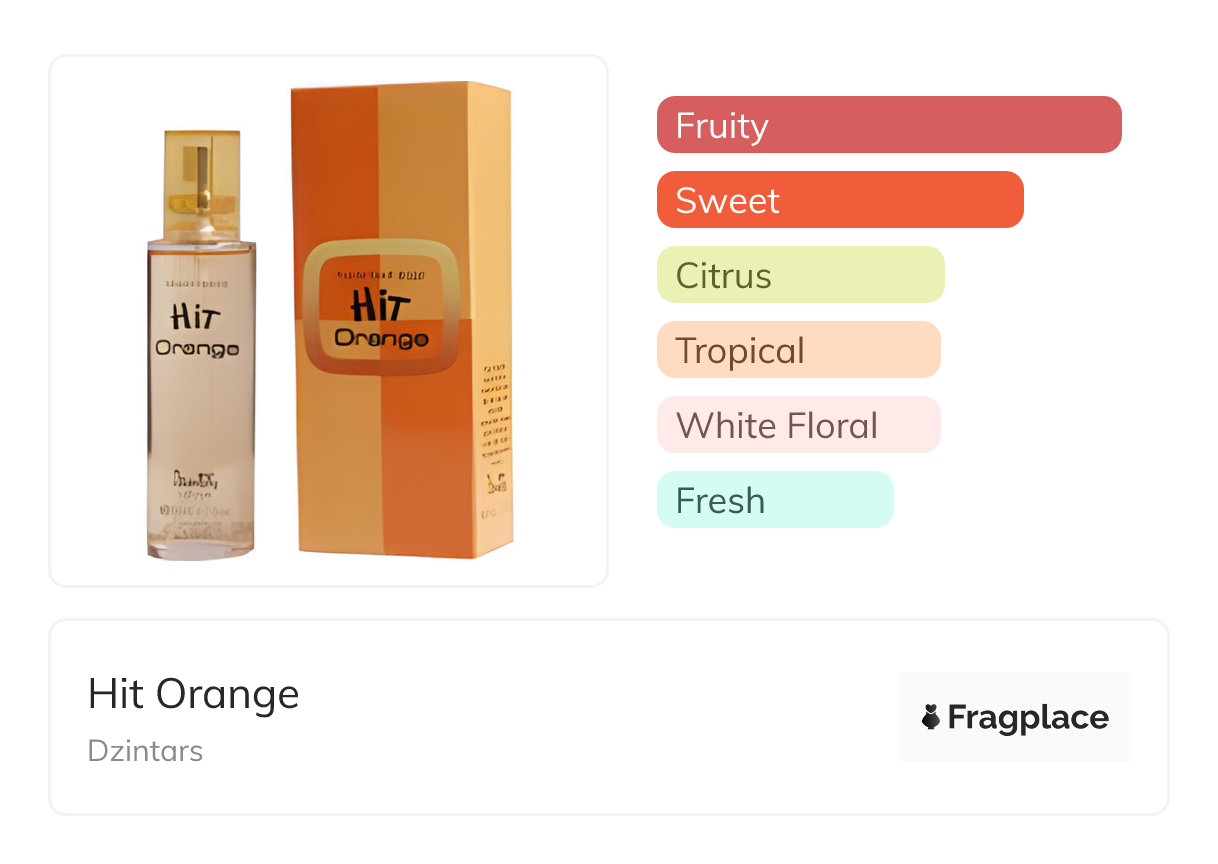The image size is (1218, 864).
Task: Click the Hit Orange bottle image
Action: (201, 345)
